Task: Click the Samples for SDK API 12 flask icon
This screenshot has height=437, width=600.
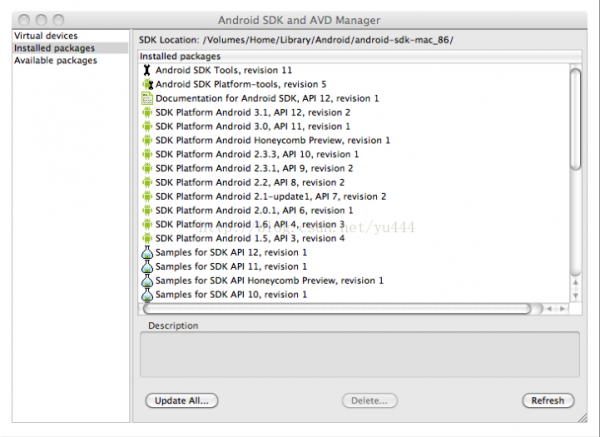Action: [147, 253]
